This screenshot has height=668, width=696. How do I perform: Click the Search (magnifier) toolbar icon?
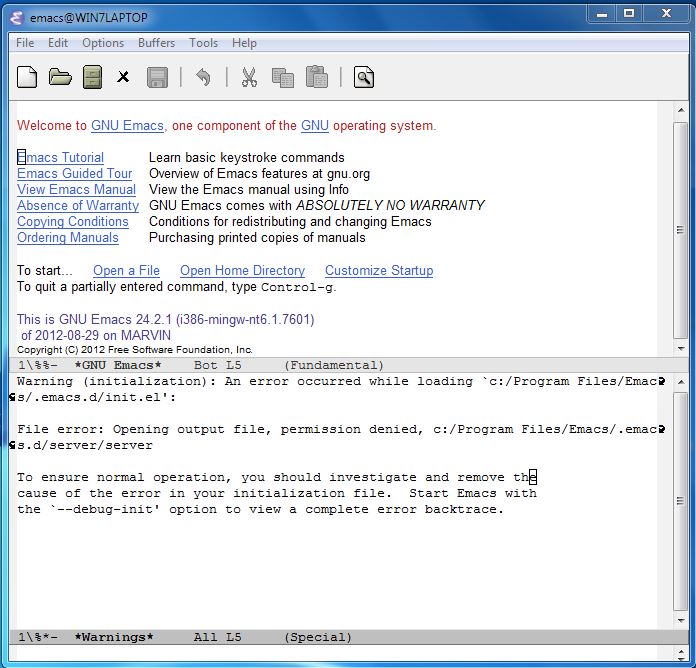point(364,77)
